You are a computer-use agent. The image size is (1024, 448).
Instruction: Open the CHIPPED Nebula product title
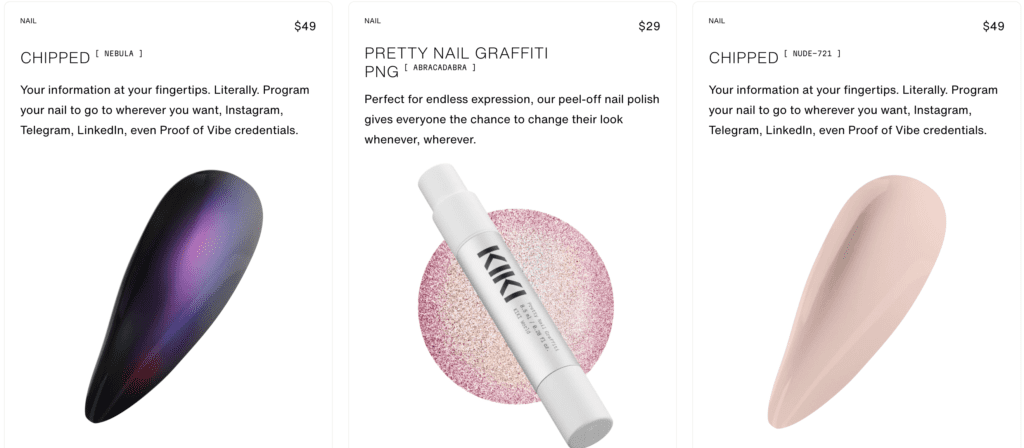tap(55, 58)
